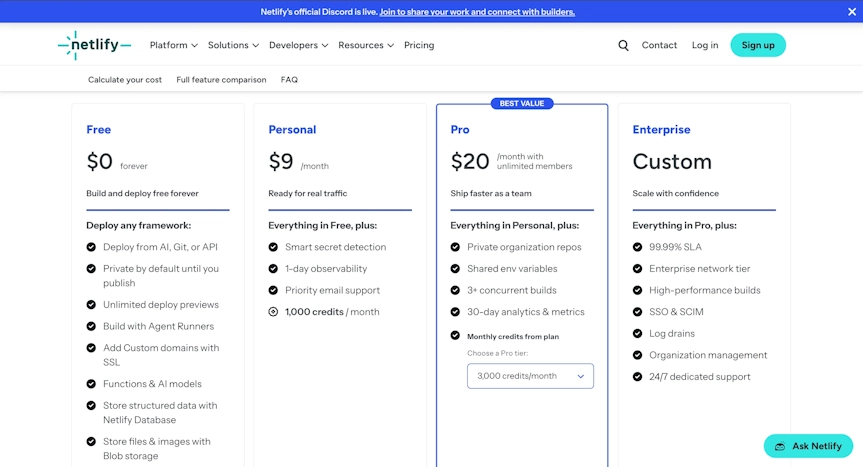Click checkmark beside Shared env variables
The width and height of the screenshot is (863, 467).
coord(455,268)
